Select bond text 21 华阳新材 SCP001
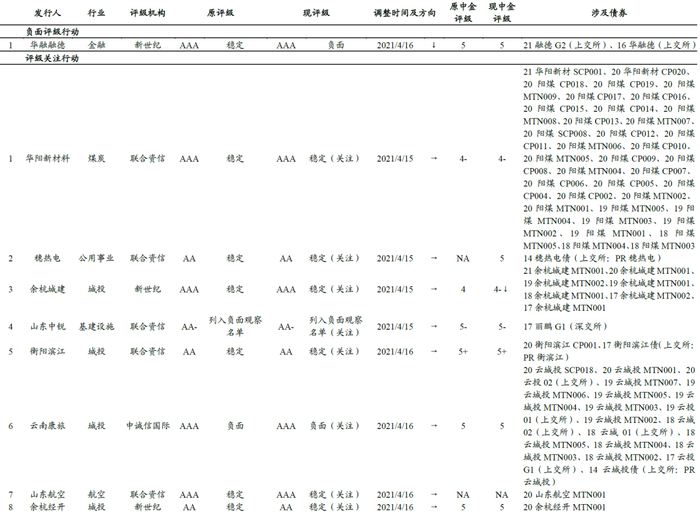The width and height of the screenshot is (700, 519). point(562,71)
